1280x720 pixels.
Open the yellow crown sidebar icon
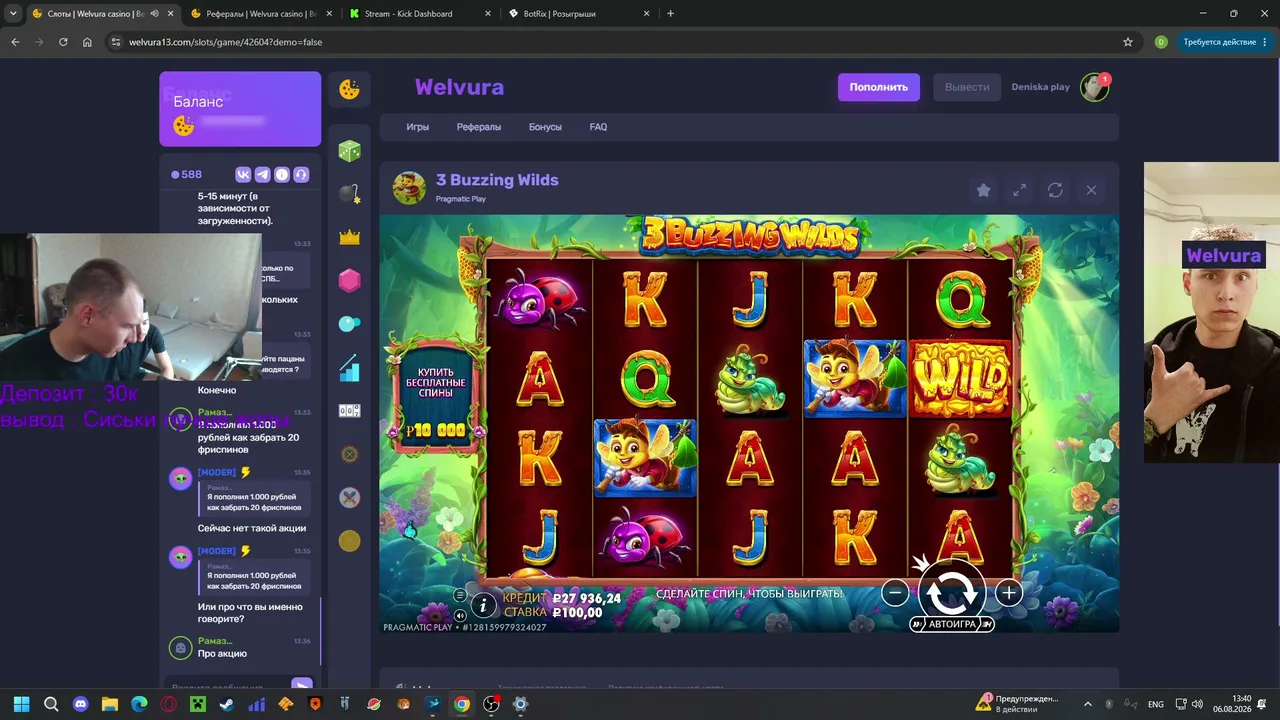[349, 238]
